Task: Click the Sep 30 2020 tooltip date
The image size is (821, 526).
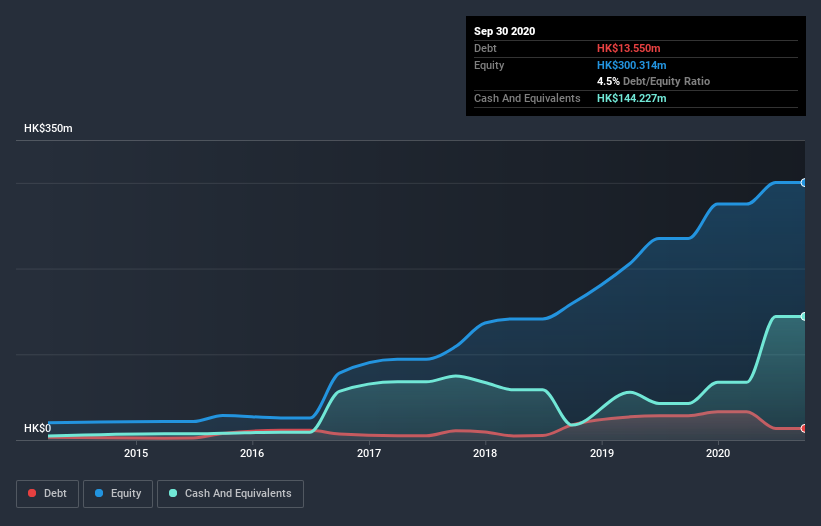Action: (x=505, y=31)
